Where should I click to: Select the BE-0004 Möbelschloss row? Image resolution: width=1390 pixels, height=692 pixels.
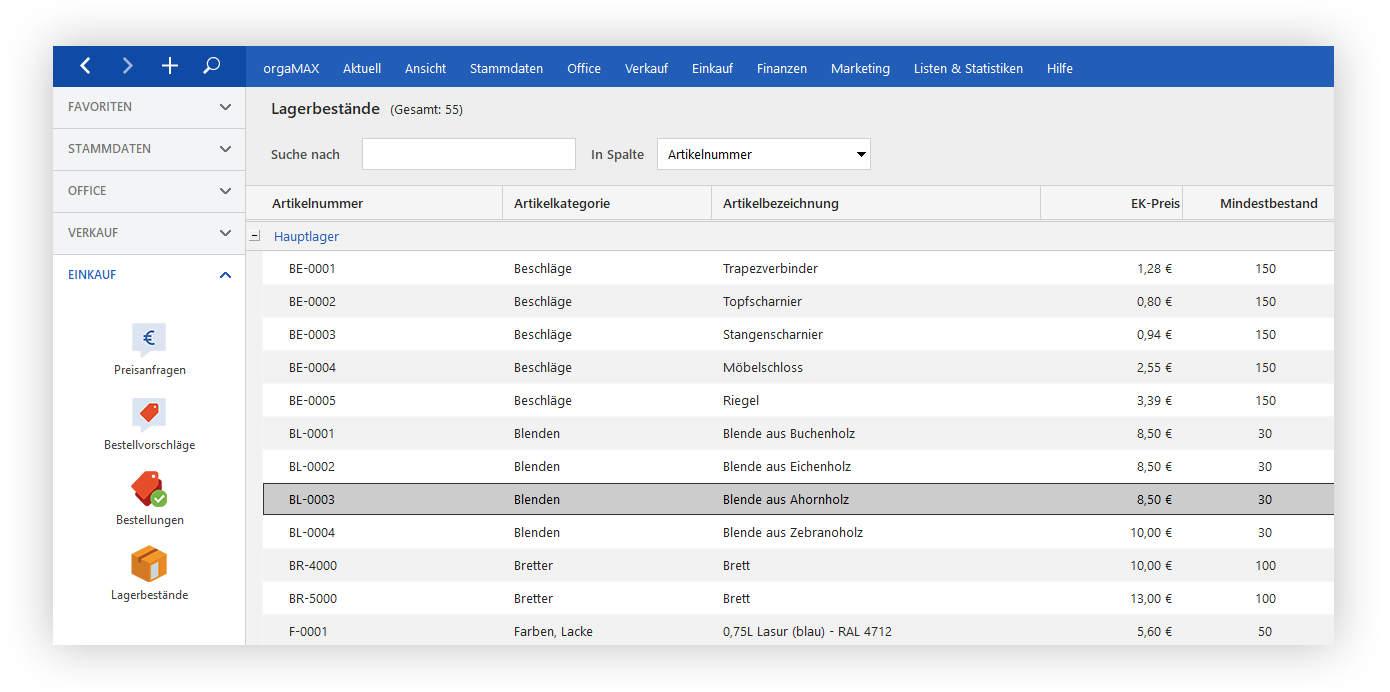coord(798,368)
